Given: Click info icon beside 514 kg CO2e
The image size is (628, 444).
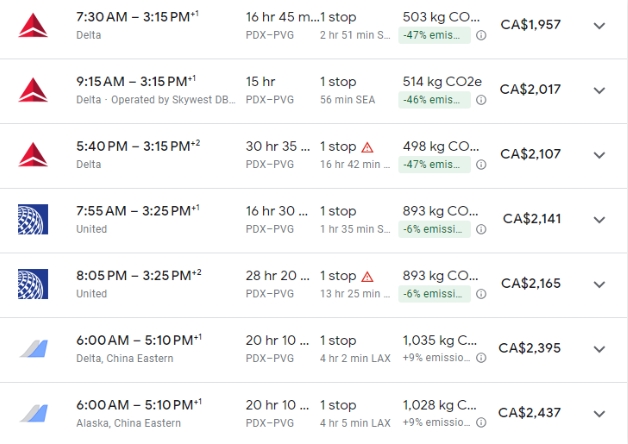Looking at the screenshot, I should coord(481,100).
